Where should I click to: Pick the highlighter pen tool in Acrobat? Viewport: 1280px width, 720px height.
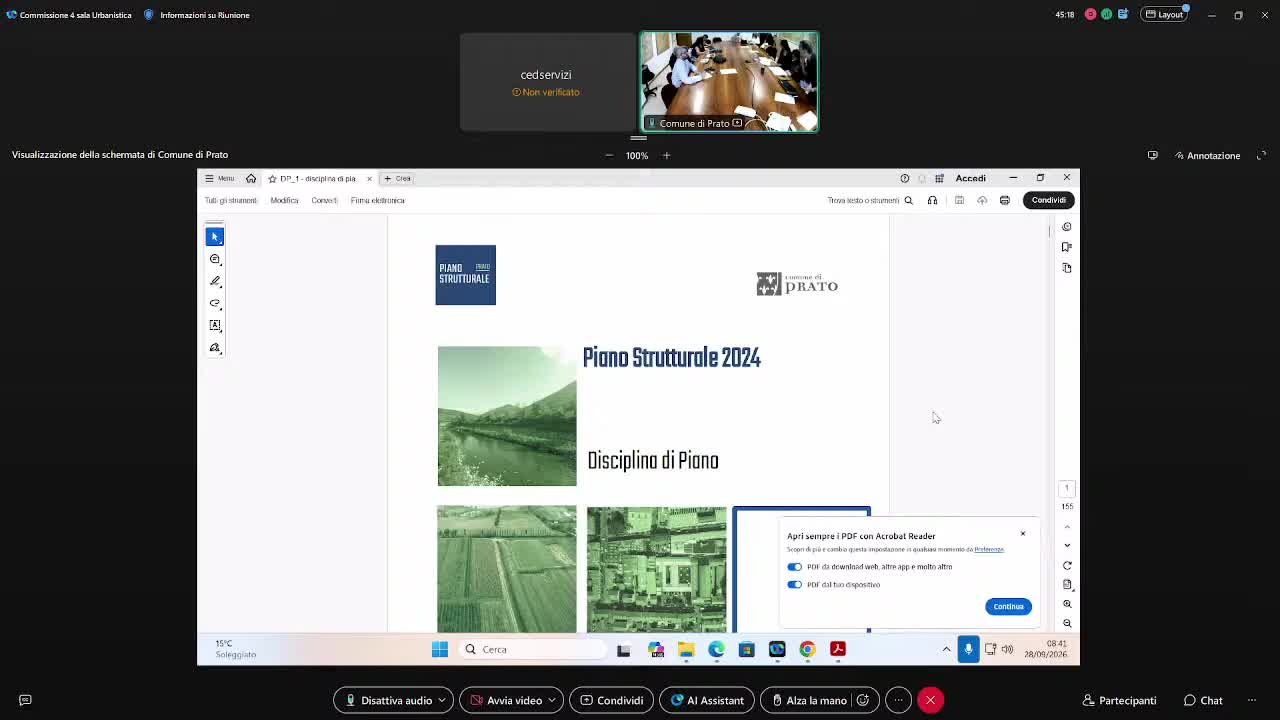click(215, 281)
